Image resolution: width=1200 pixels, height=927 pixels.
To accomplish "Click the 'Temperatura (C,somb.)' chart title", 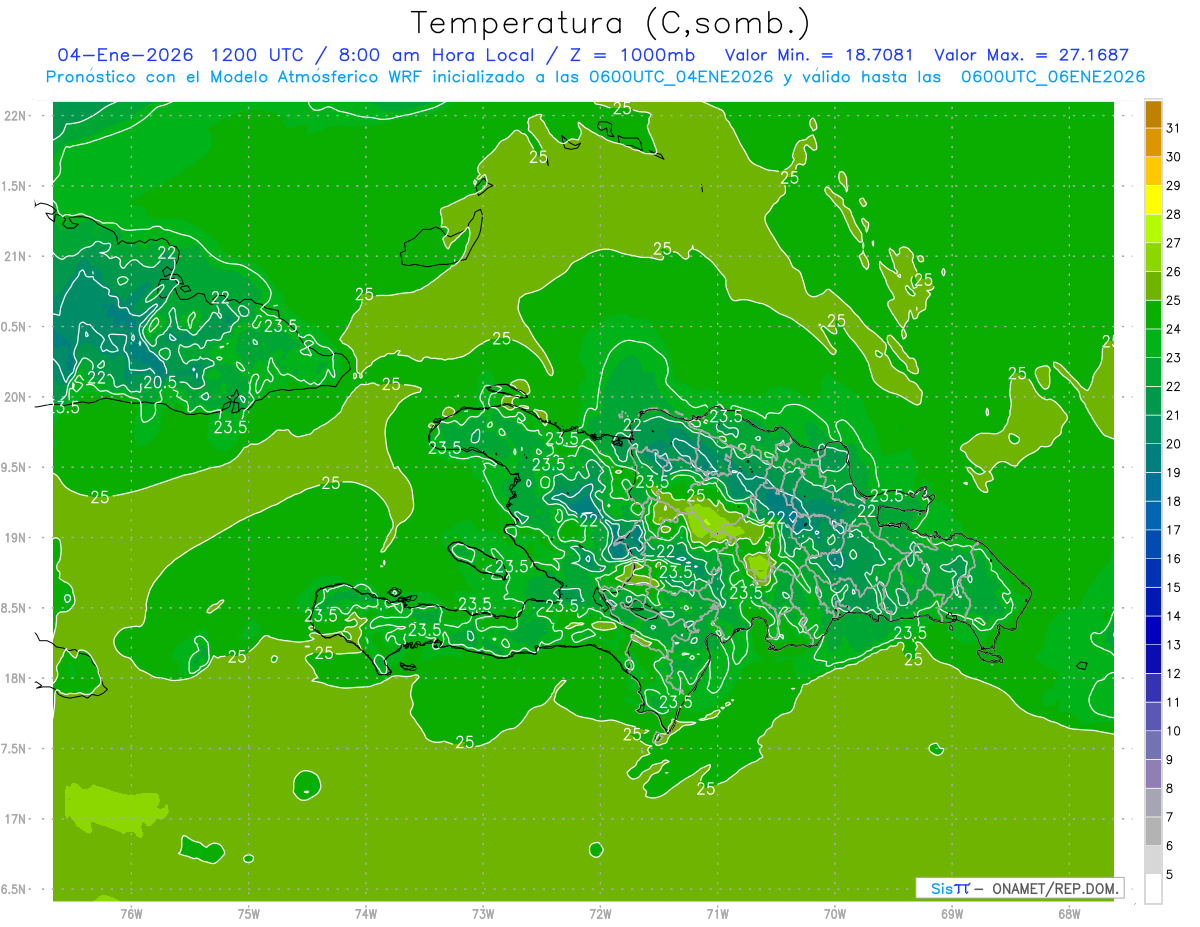I will coord(611,23).
